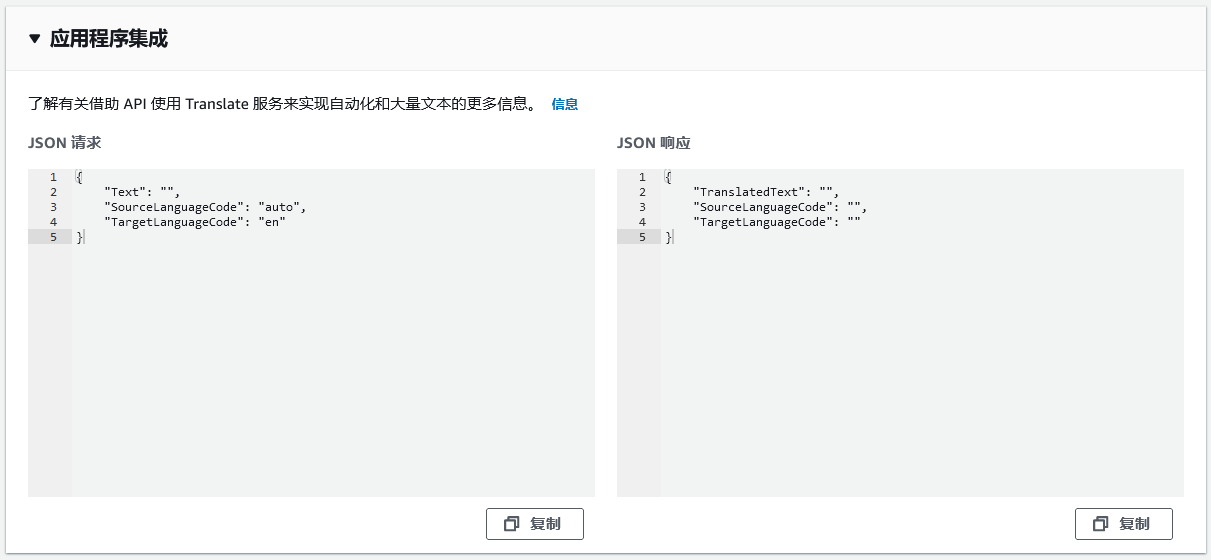The height and width of the screenshot is (560, 1211).
Task: Click the 应用程序集成 section heading
Action: click(x=109, y=40)
